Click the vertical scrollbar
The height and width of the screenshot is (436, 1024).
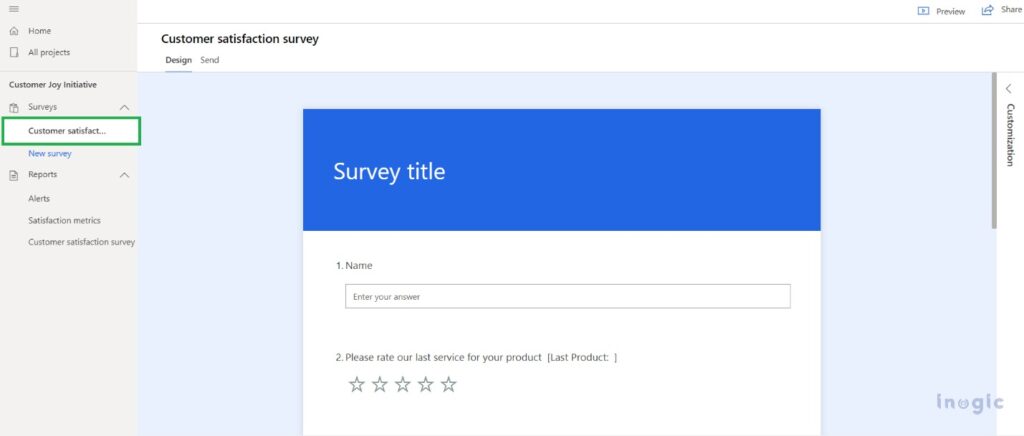[993, 150]
